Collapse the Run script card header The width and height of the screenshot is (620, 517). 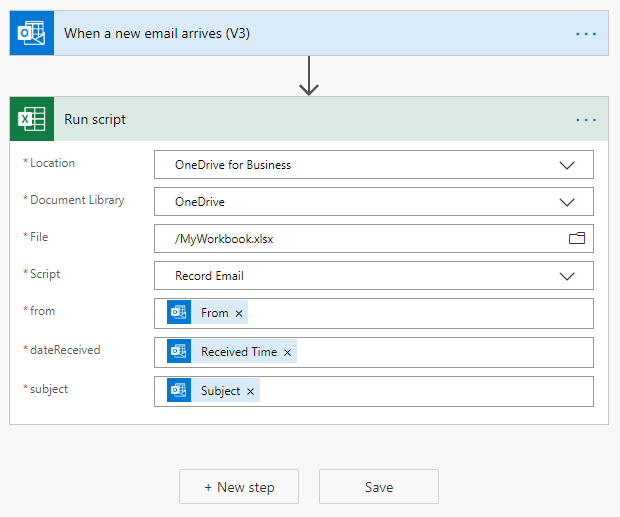[300, 120]
